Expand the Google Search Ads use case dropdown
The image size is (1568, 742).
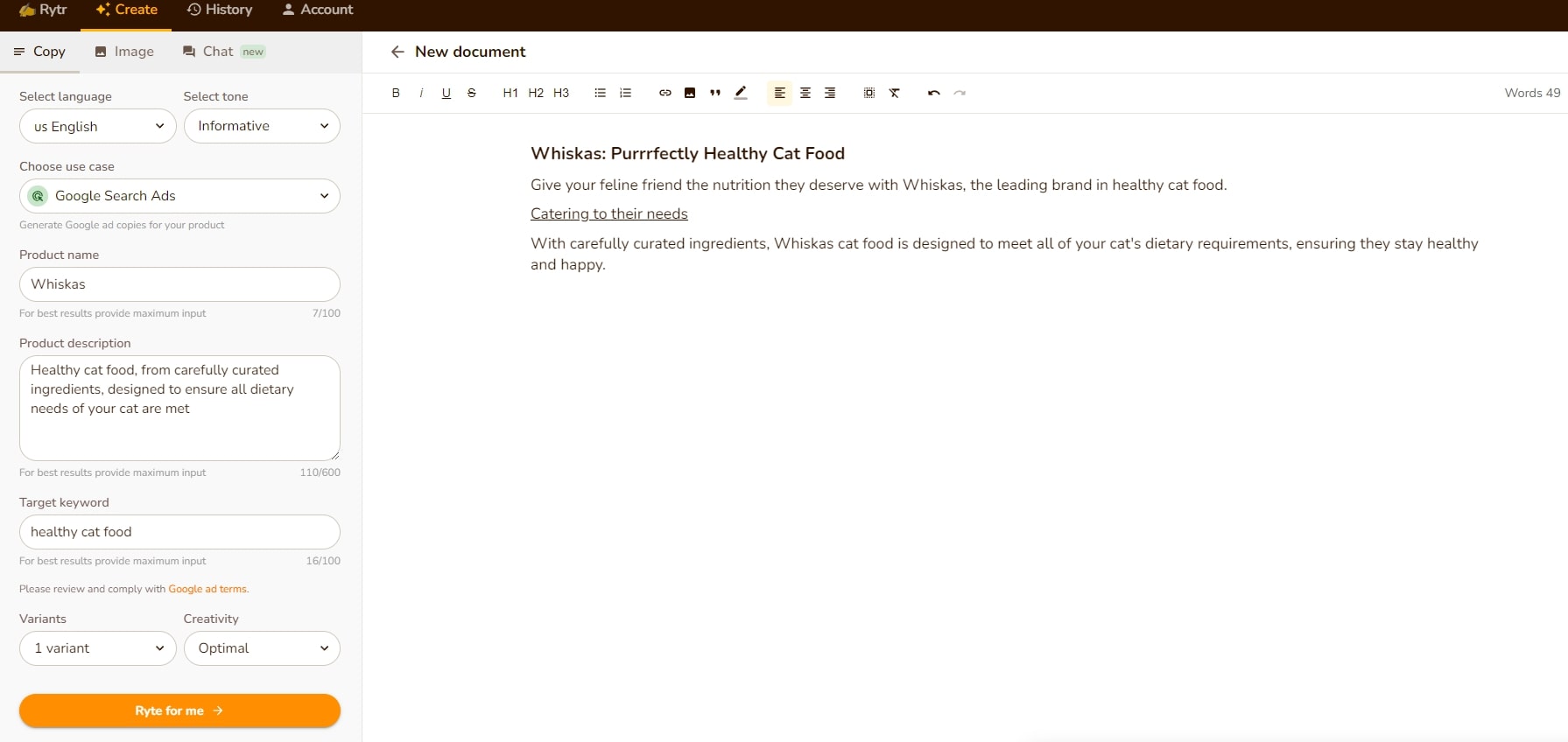179,196
